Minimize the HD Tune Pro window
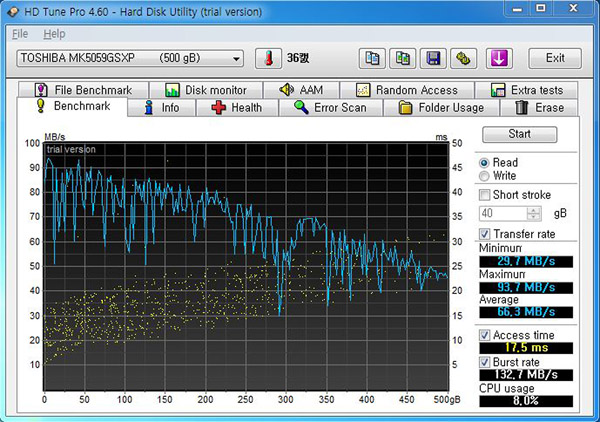Screen dimensions: 600x422 [517, 8]
